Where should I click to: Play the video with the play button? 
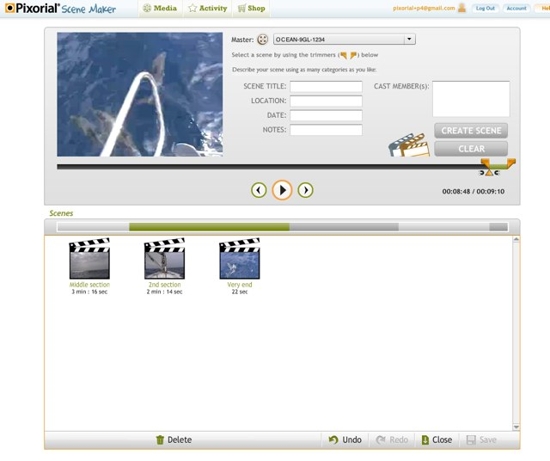click(282, 190)
